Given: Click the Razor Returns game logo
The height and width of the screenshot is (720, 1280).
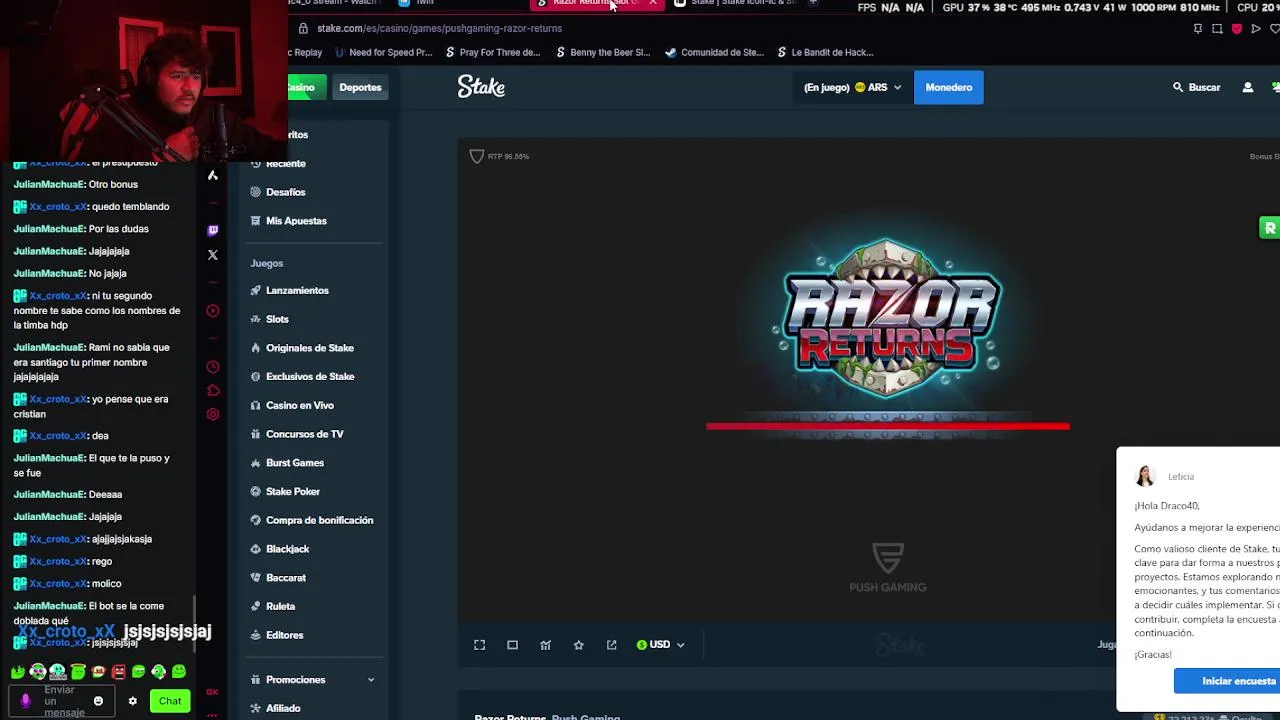Looking at the screenshot, I should [888, 318].
